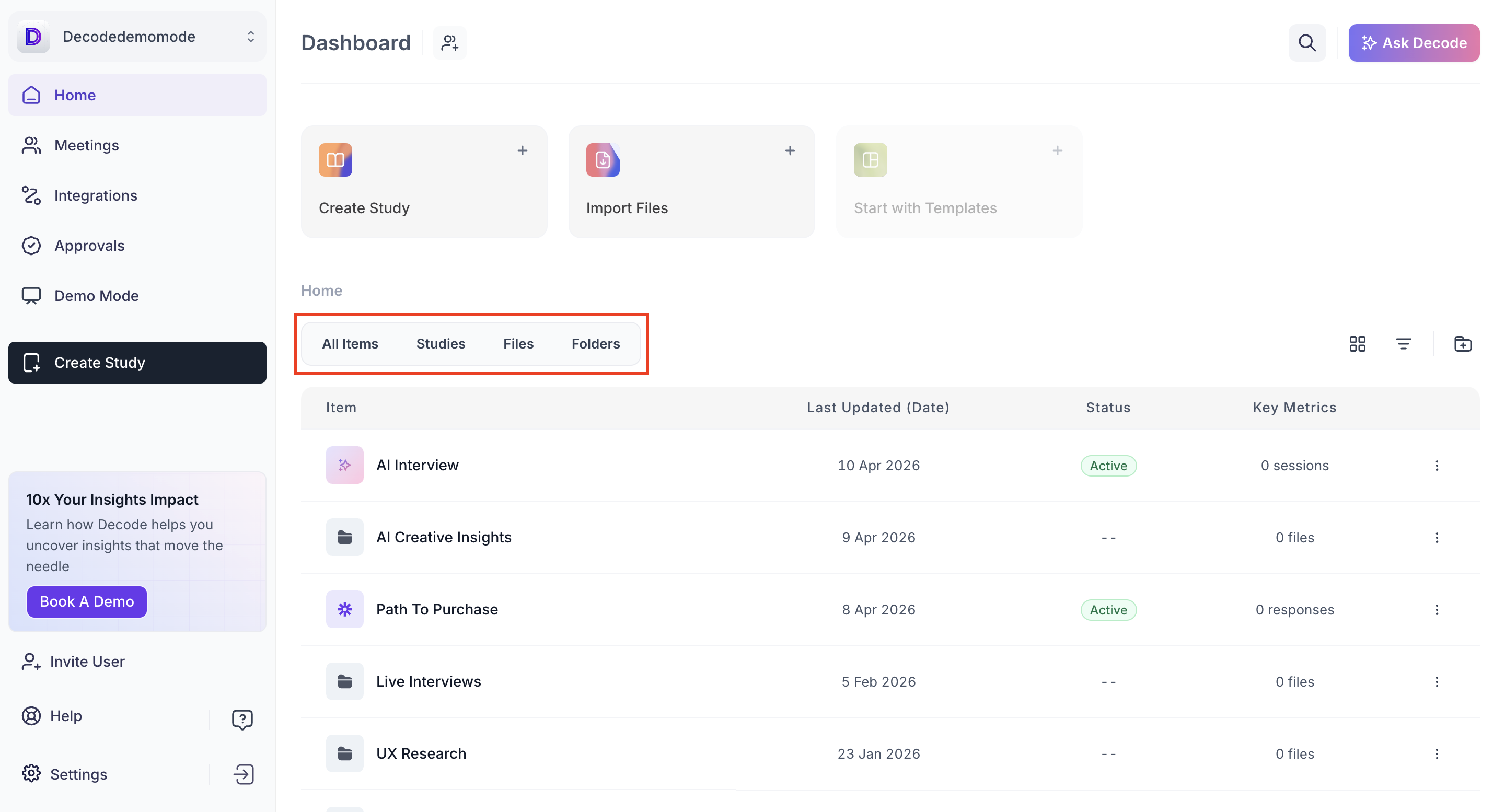1505x812 pixels.
Task: Open the Live Interviews folder row
Action: [429, 681]
